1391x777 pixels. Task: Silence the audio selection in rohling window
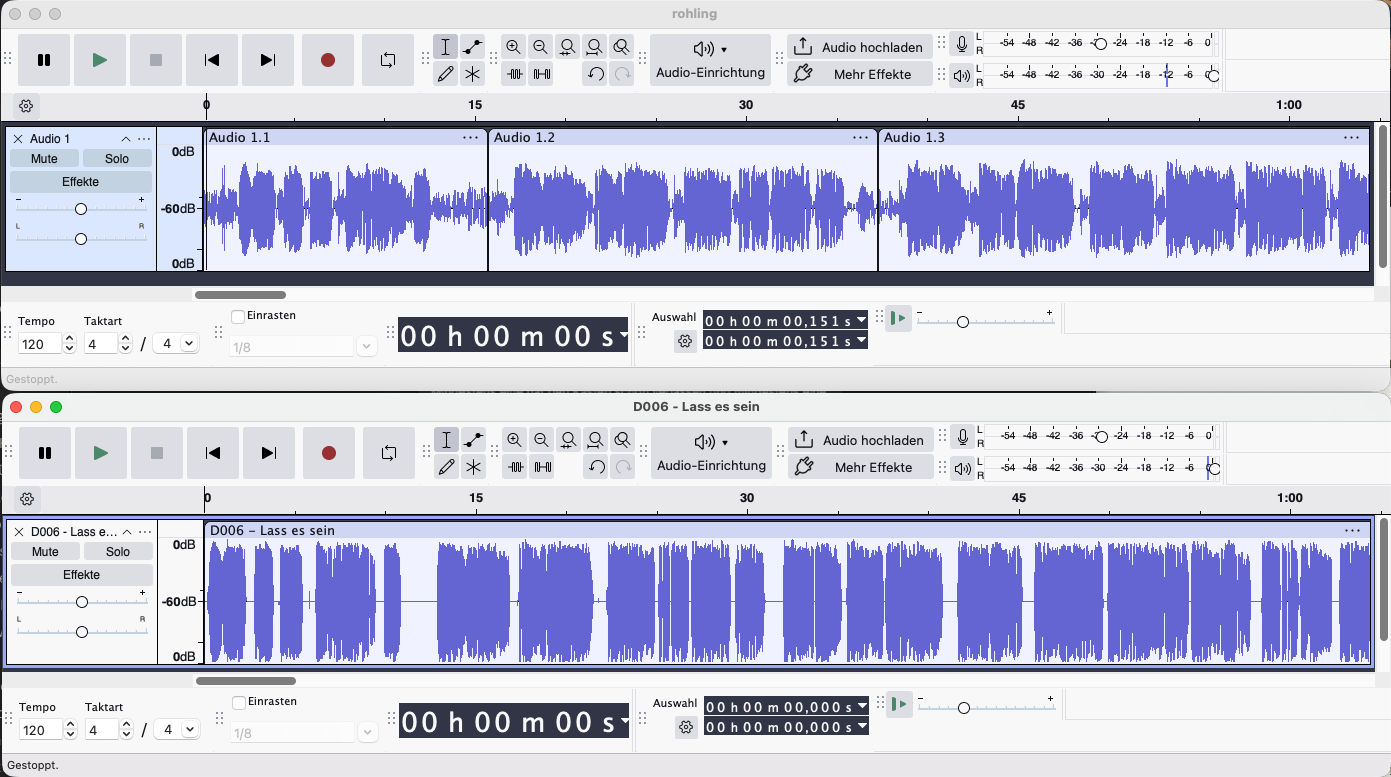(x=541, y=73)
